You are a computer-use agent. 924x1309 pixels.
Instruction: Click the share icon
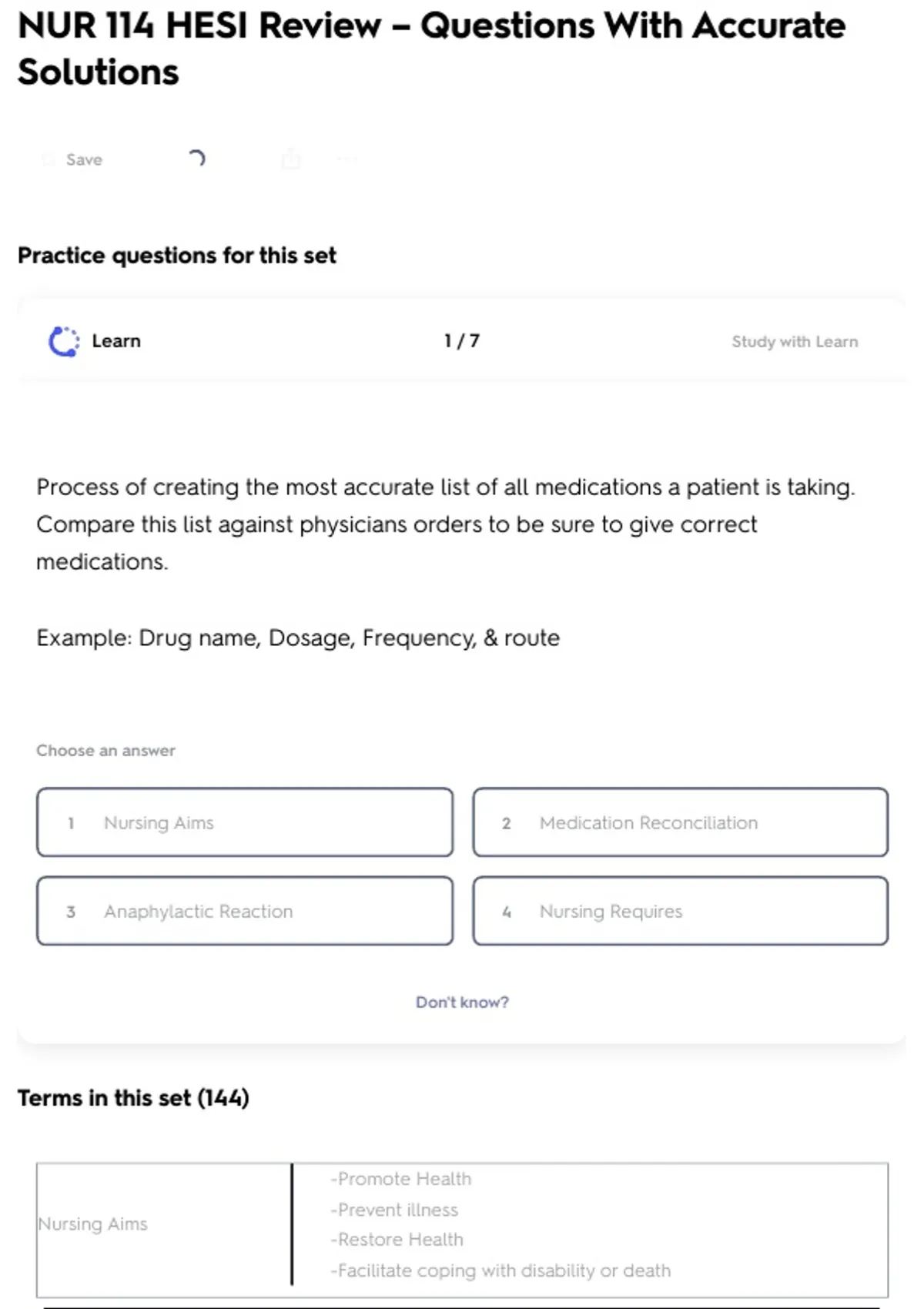click(291, 159)
